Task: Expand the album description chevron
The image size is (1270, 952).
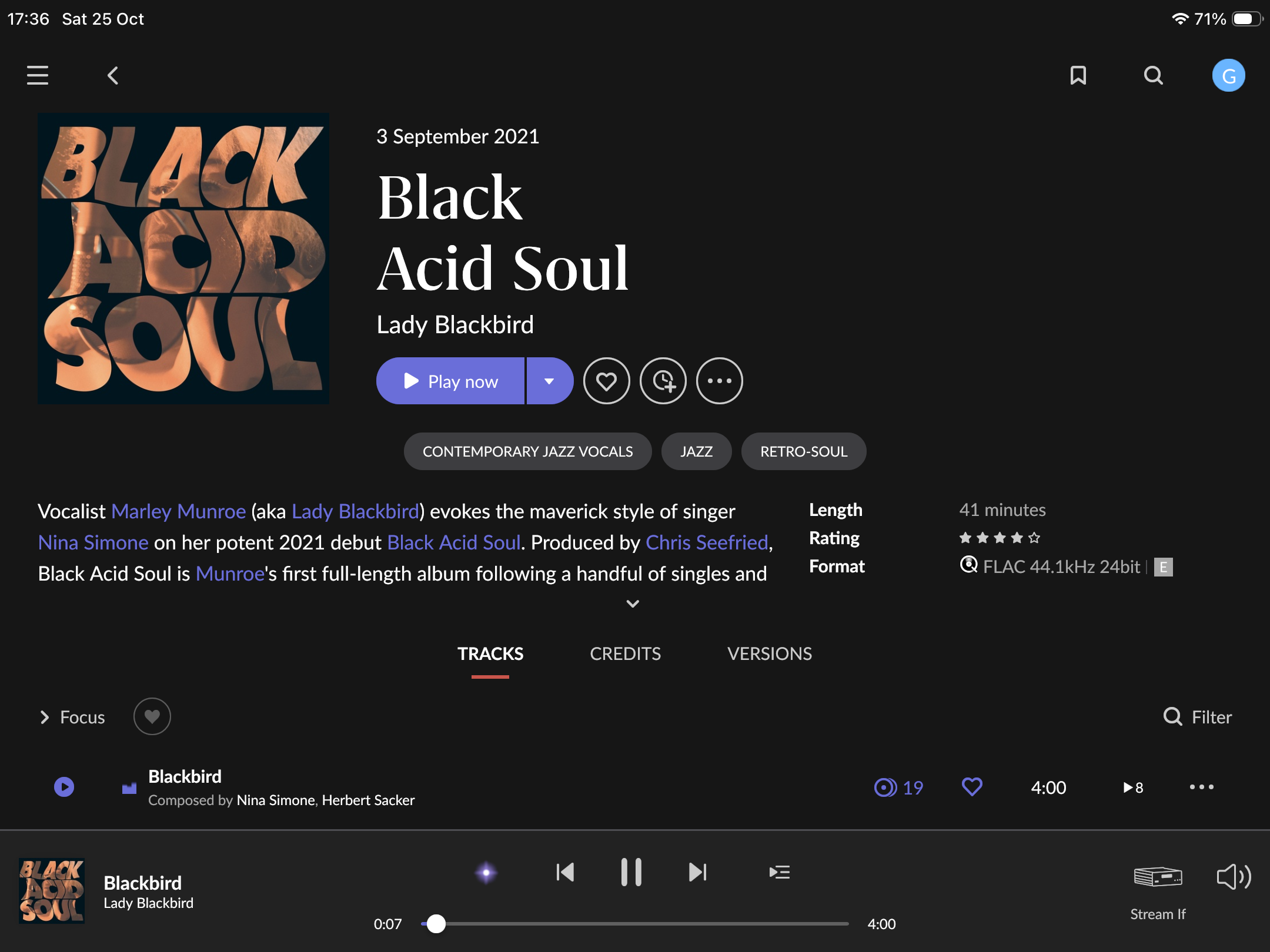Action: (x=633, y=604)
